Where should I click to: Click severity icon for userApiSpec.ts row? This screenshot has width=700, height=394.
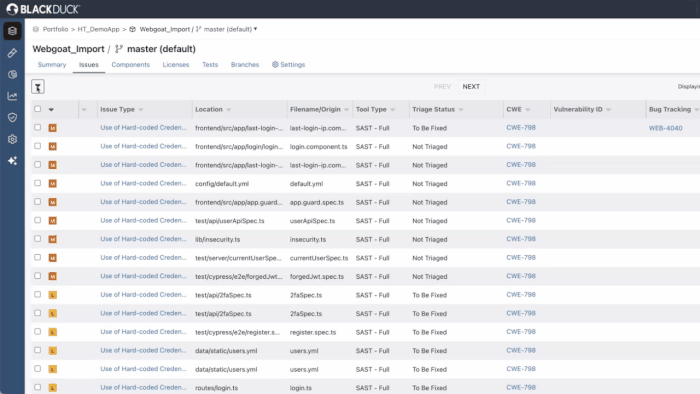pos(53,220)
